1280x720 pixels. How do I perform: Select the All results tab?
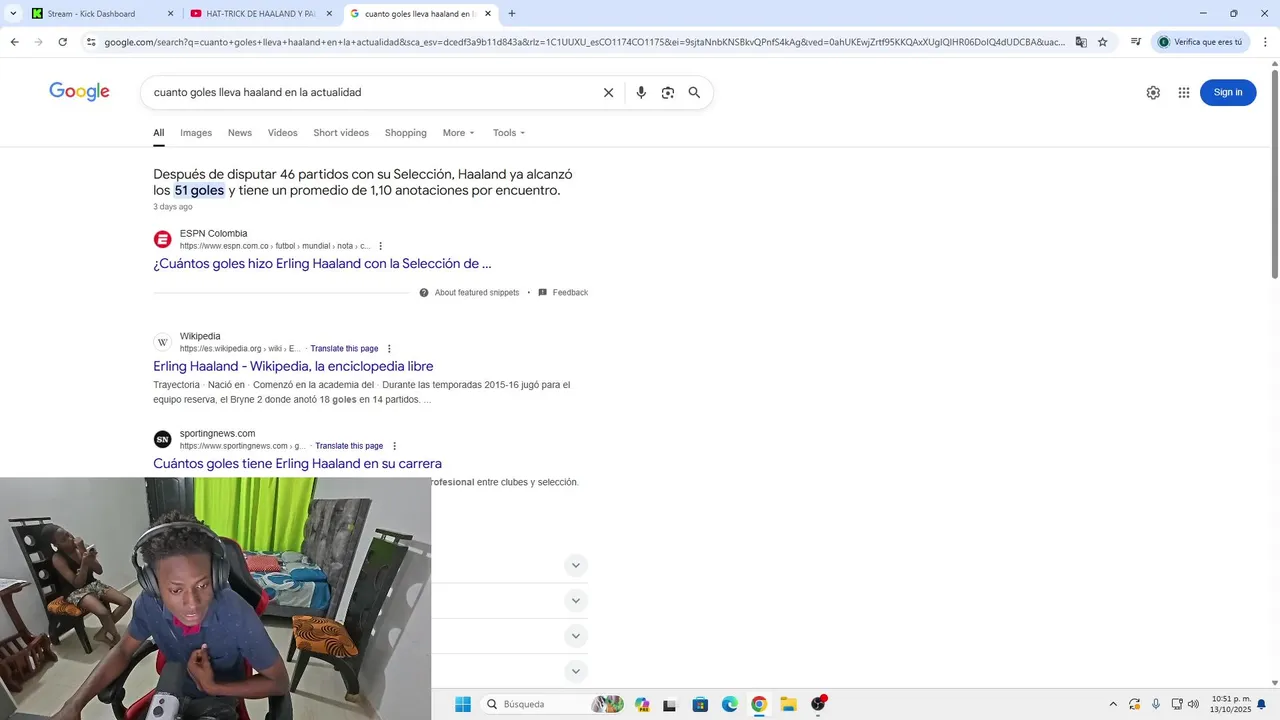pyautogui.click(x=158, y=133)
